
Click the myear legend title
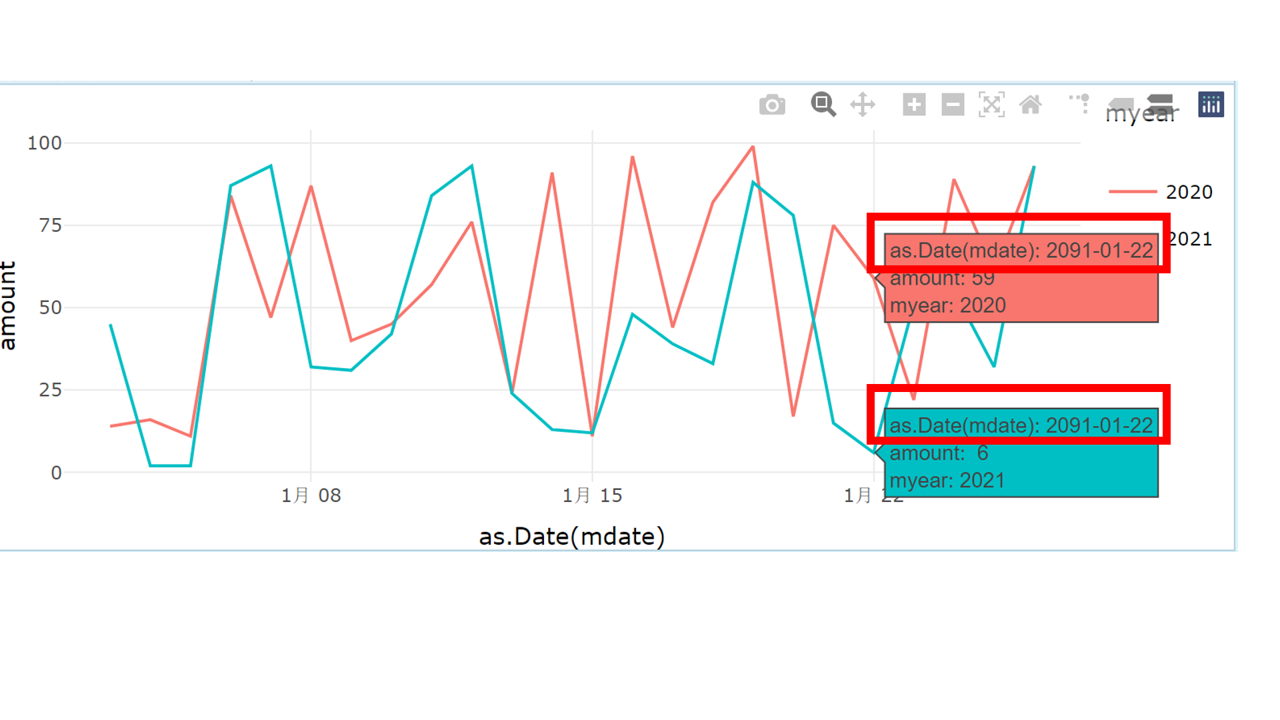[1141, 115]
